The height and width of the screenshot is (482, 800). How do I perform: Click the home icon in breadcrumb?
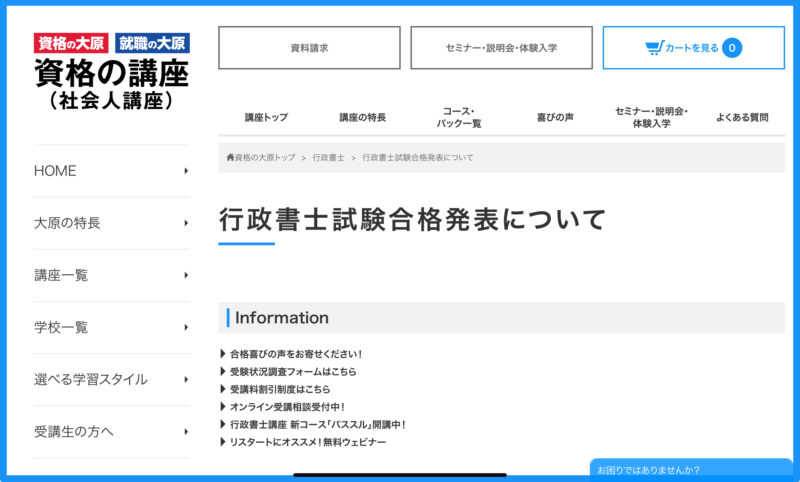(230, 158)
